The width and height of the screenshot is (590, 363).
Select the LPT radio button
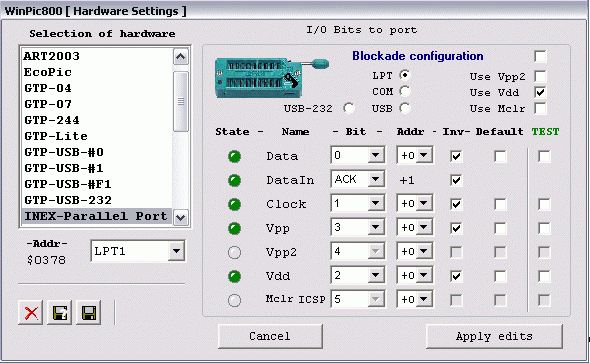pos(405,75)
